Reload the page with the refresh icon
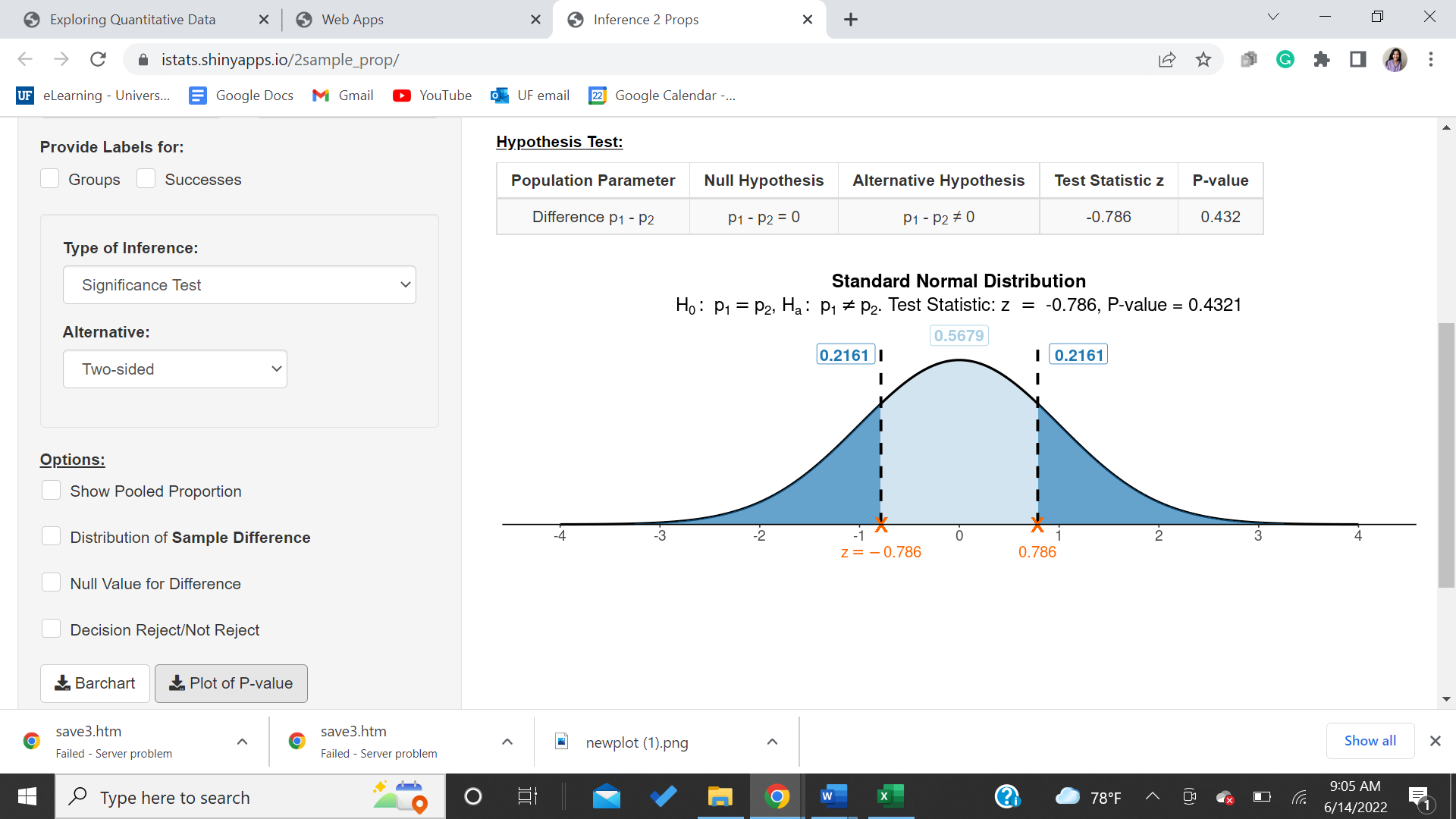This screenshot has width=1456, height=819. (98, 60)
